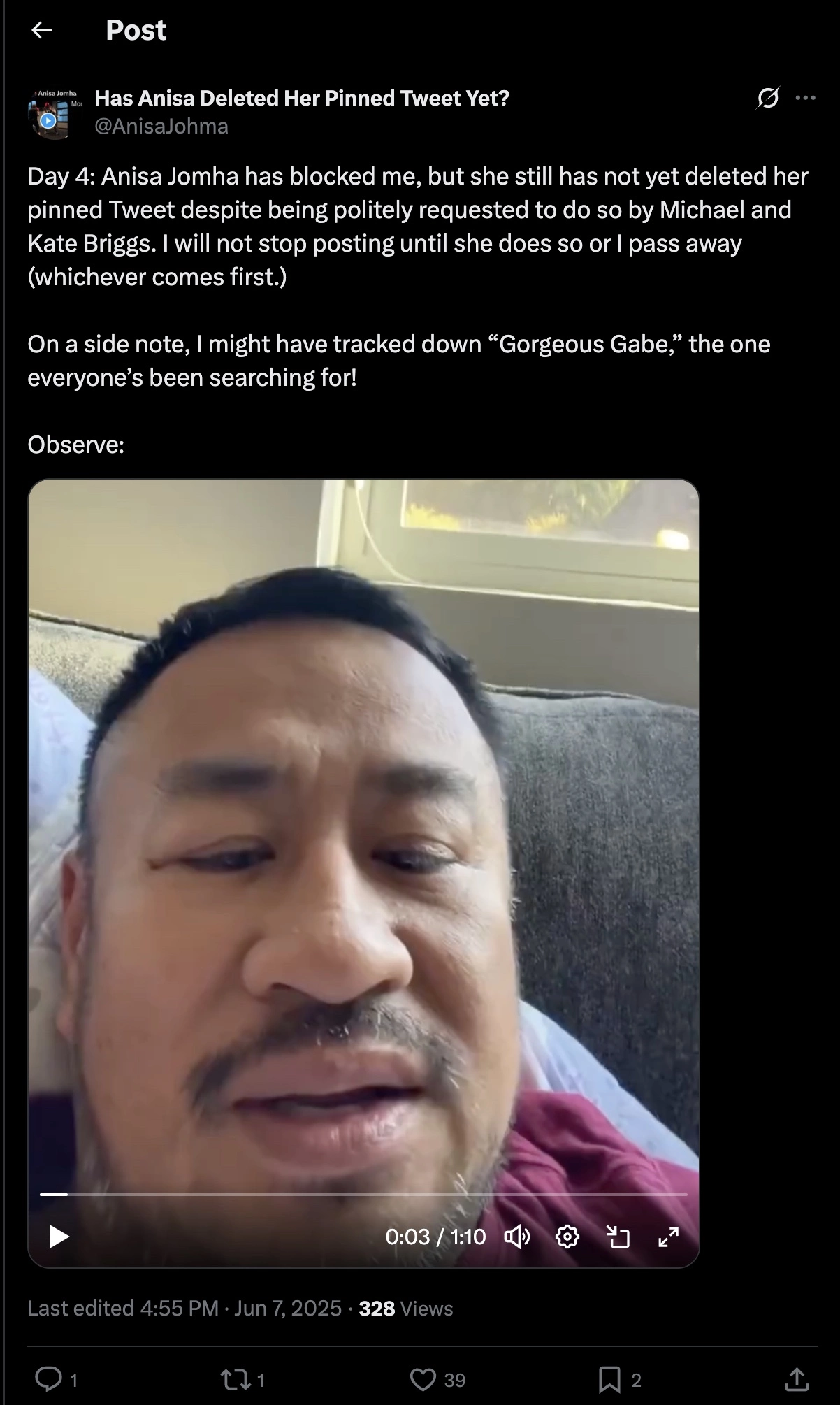840x1405 pixels.
Task: Open the video settings gear
Action: (x=567, y=1237)
